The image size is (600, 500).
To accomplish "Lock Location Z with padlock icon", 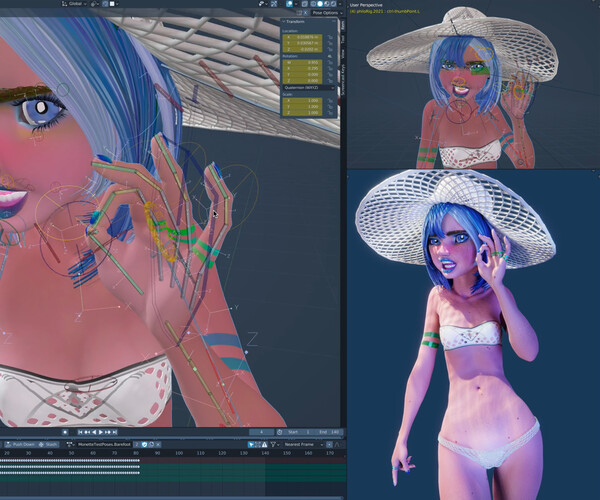I will click(x=330, y=49).
